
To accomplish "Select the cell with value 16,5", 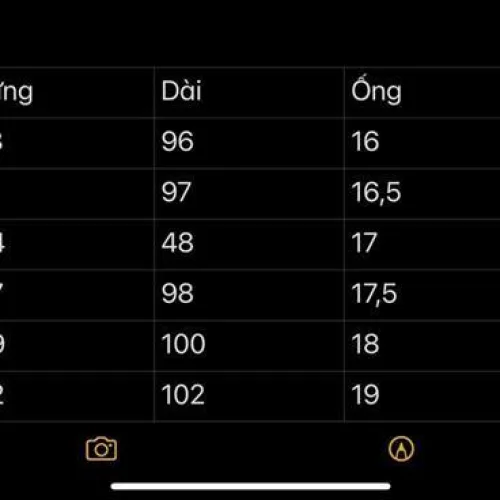I will coord(422,194).
